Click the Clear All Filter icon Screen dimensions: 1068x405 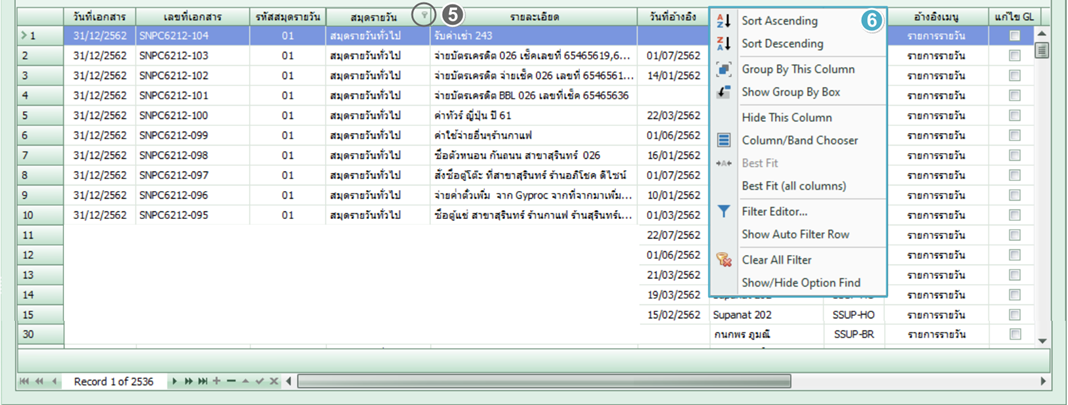click(x=725, y=260)
